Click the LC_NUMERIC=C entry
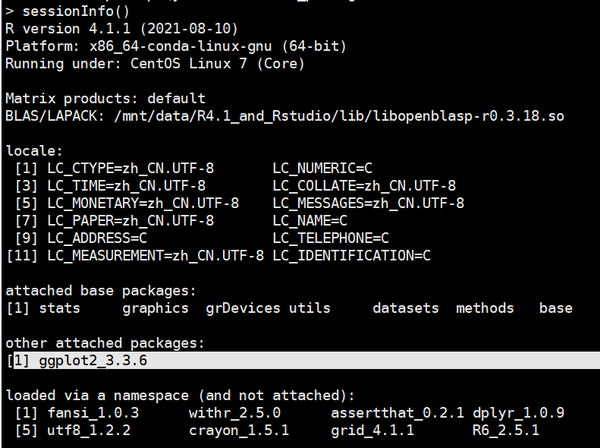 pyautogui.click(x=322, y=168)
